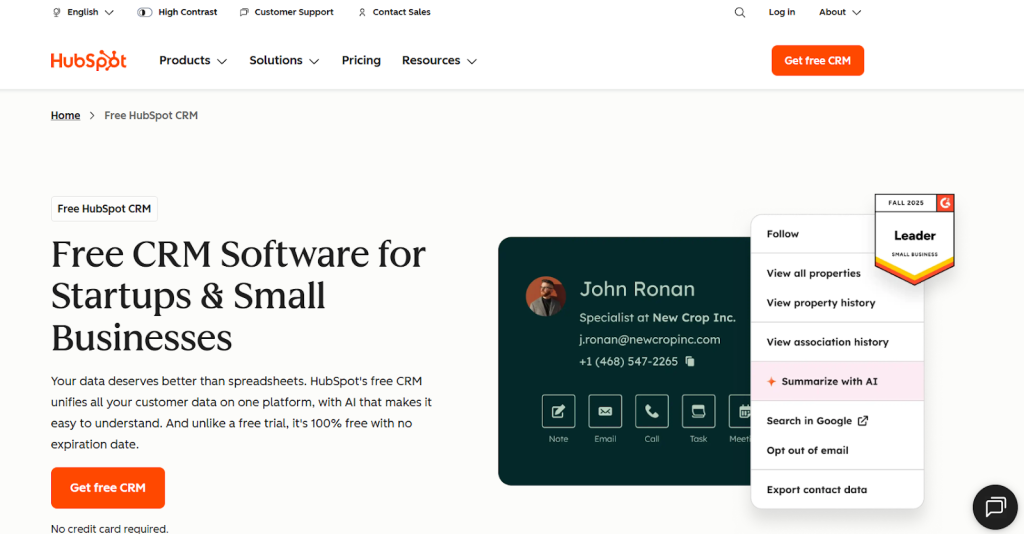Click John Ronan's profile photo
The height and width of the screenshot is (534, 1024).
(x=545, y=296)
